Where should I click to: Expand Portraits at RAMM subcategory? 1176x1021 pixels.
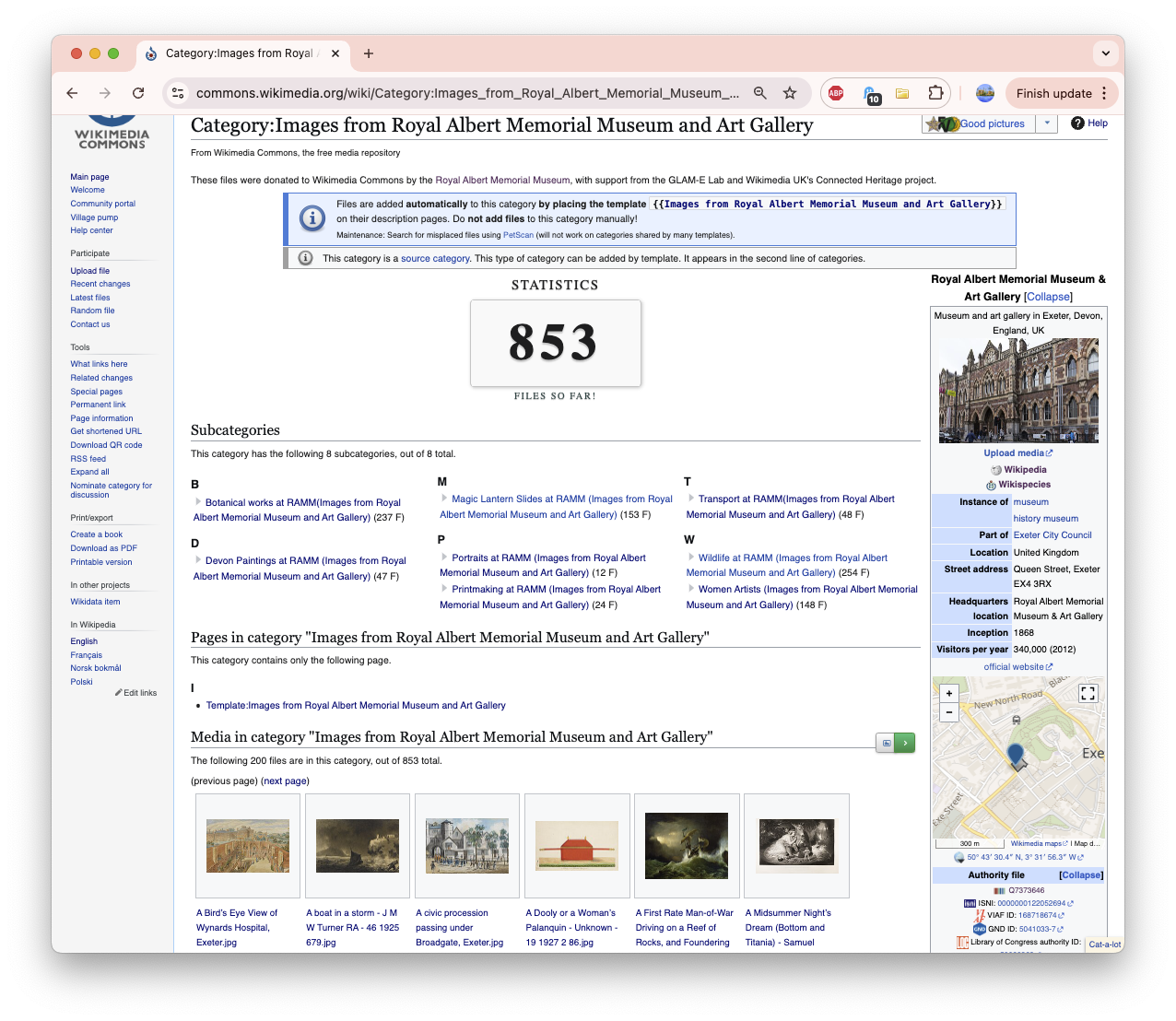point(444,557)
